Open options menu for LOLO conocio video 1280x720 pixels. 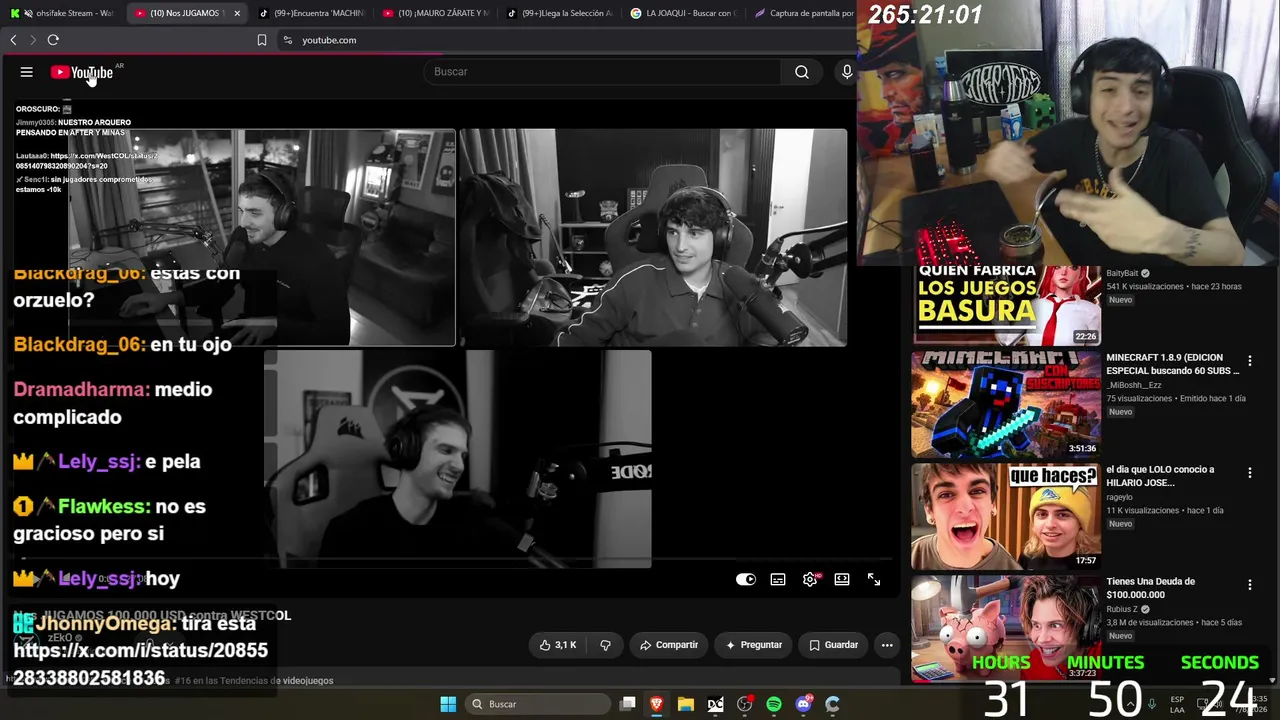(1249, 472)
